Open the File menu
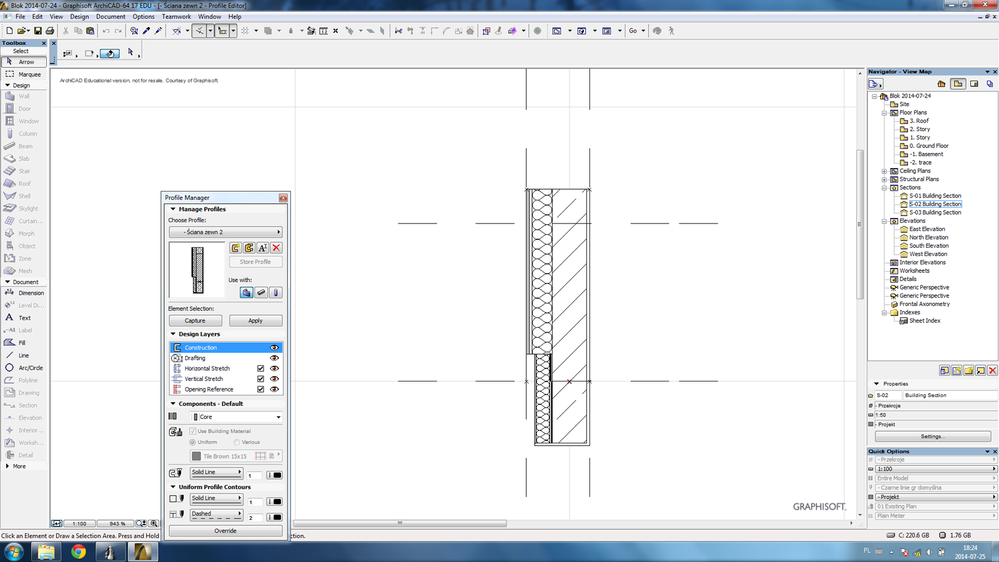 [20, 17]
